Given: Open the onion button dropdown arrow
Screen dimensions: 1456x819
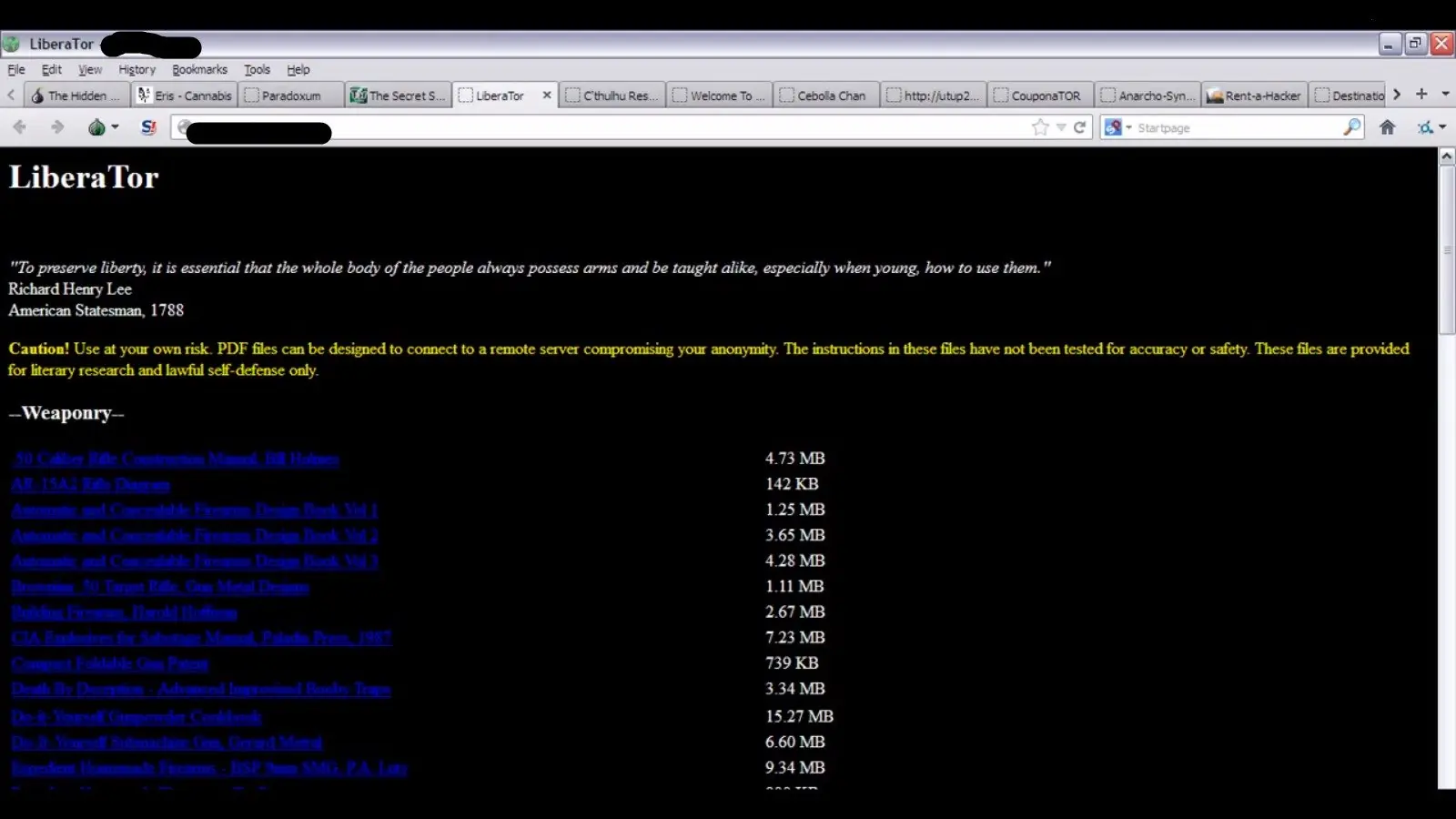Looking at the screenshot, I should (x=115, y=127).
